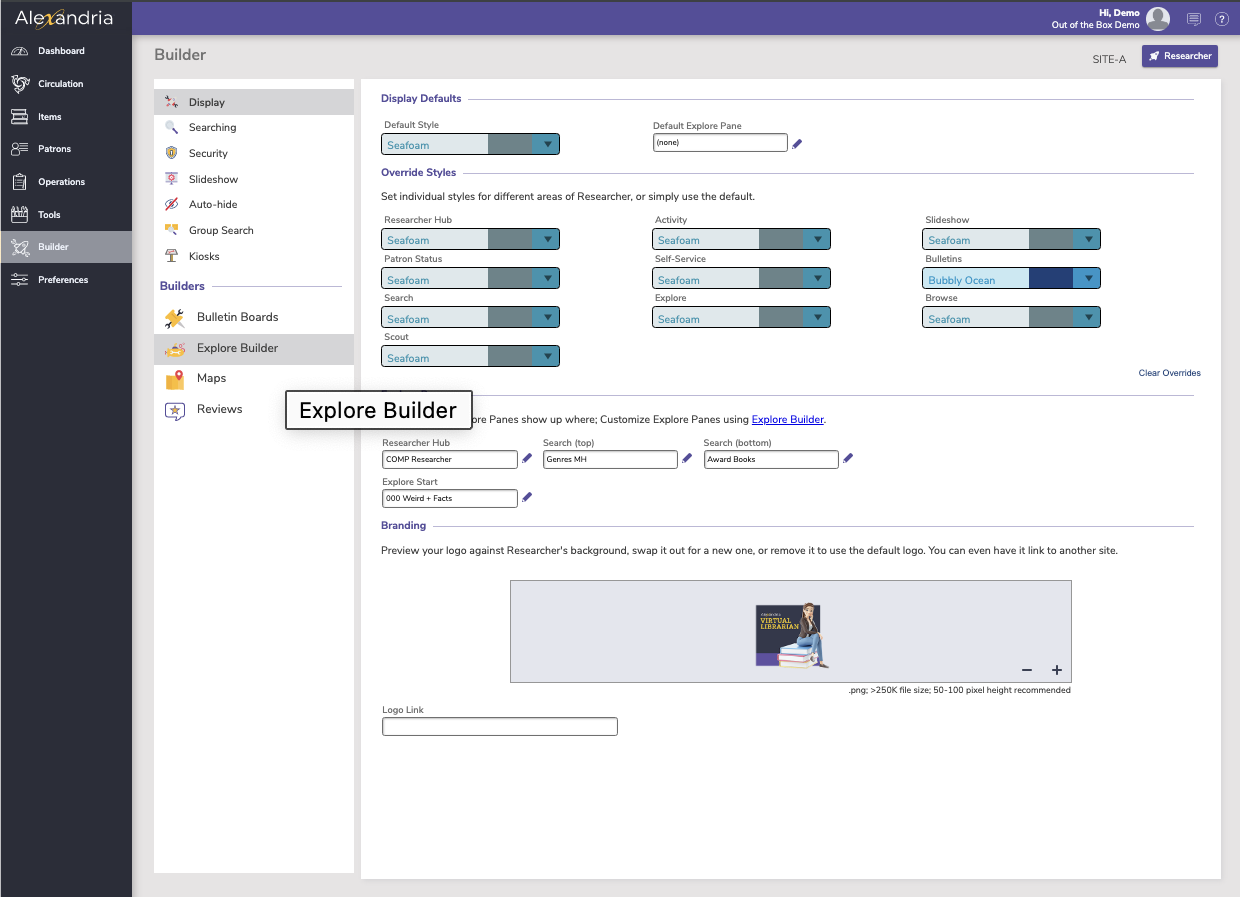1240x897 pixels.
Task: Click the Patrons icon in sidebar
Action: click(x=19, y=149)
